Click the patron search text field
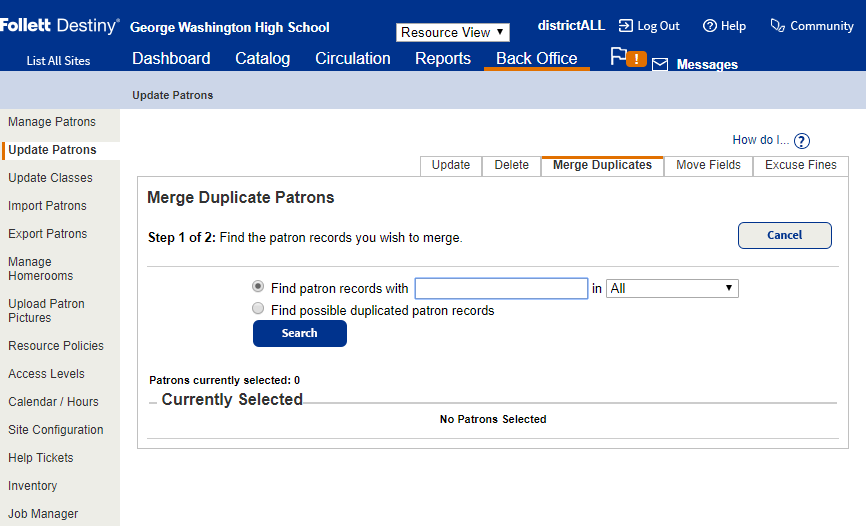Screen dimensions: 866x526 click(501, 288)
